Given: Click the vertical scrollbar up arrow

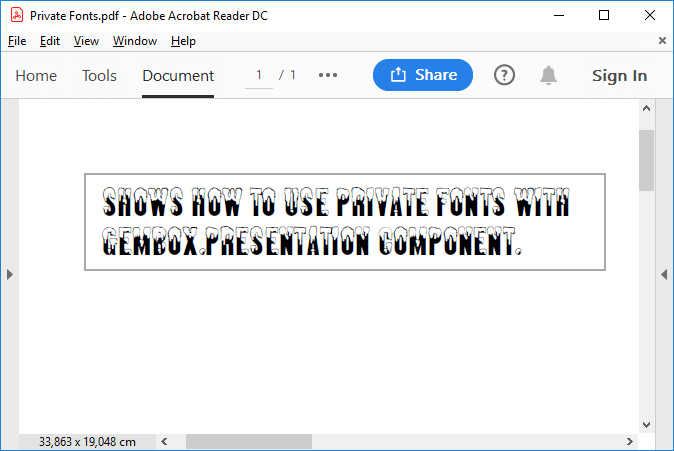Looking at the screenshot, I should click(x=646, y=108).
